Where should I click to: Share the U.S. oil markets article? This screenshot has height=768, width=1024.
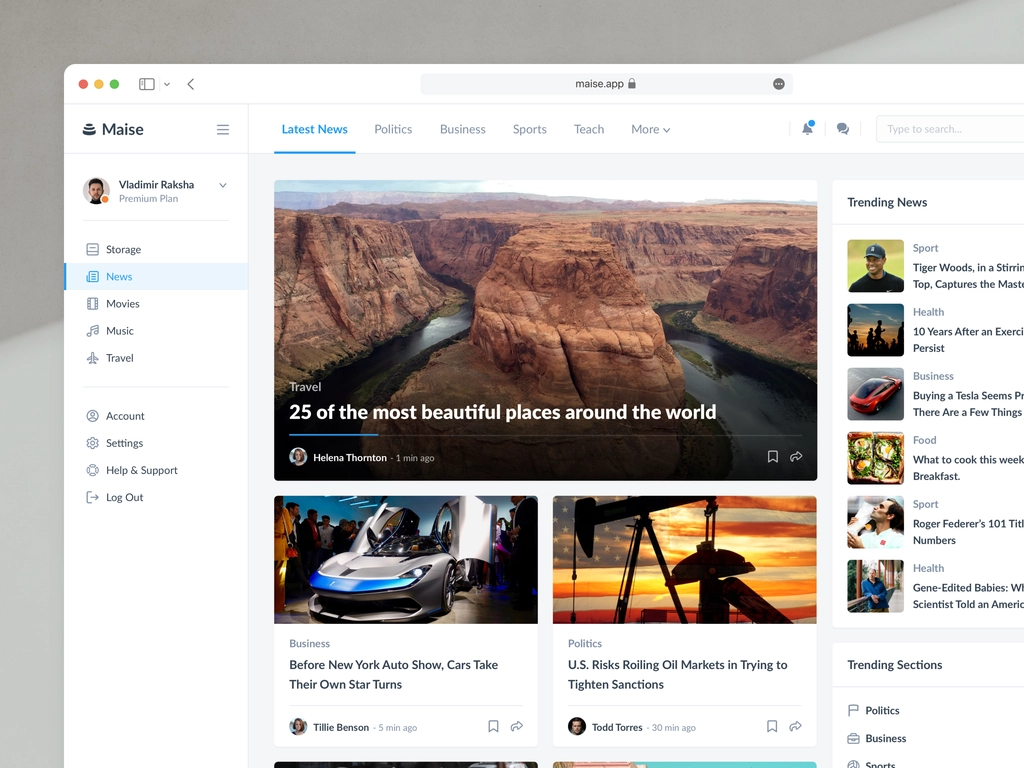coord(796,727)
